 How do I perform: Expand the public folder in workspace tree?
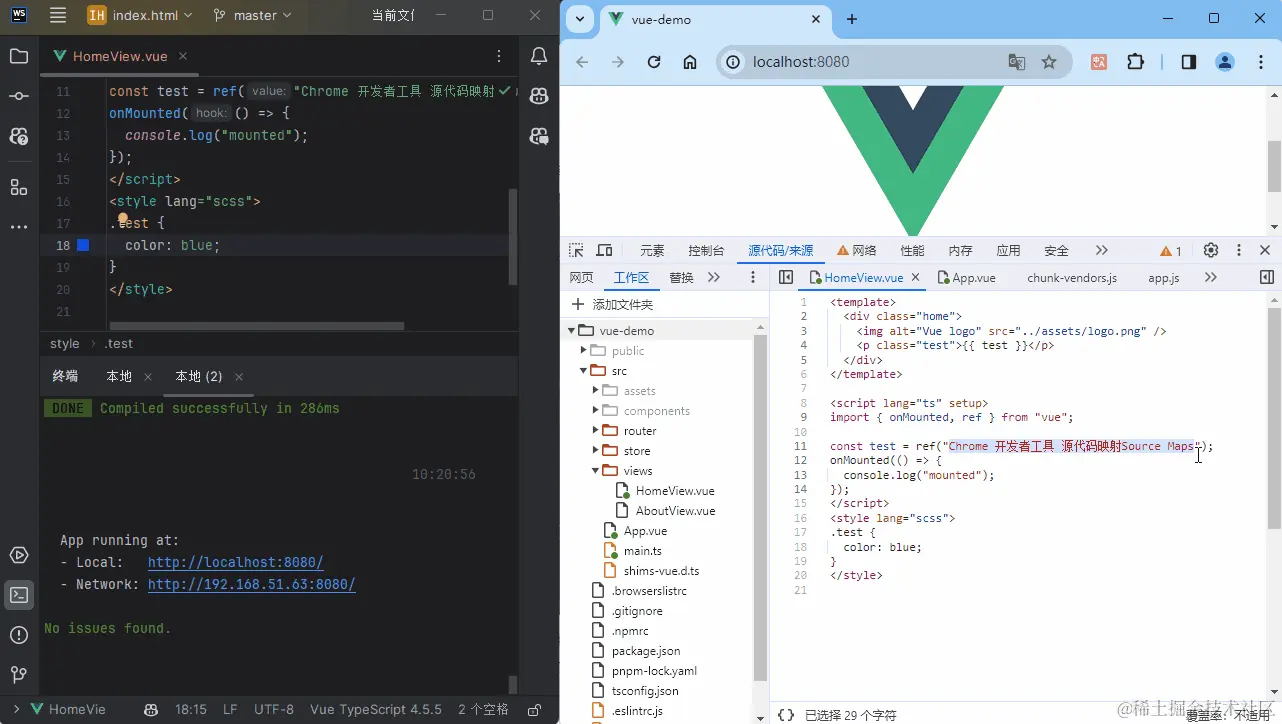pyautogui.click(x=584, y=351)
